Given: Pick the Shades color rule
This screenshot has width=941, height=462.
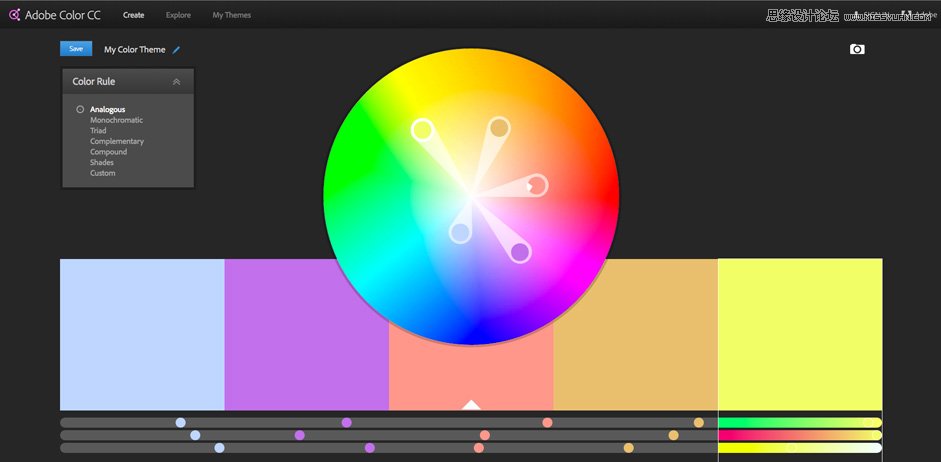Looking at the screenshot, I should (102, 163).
